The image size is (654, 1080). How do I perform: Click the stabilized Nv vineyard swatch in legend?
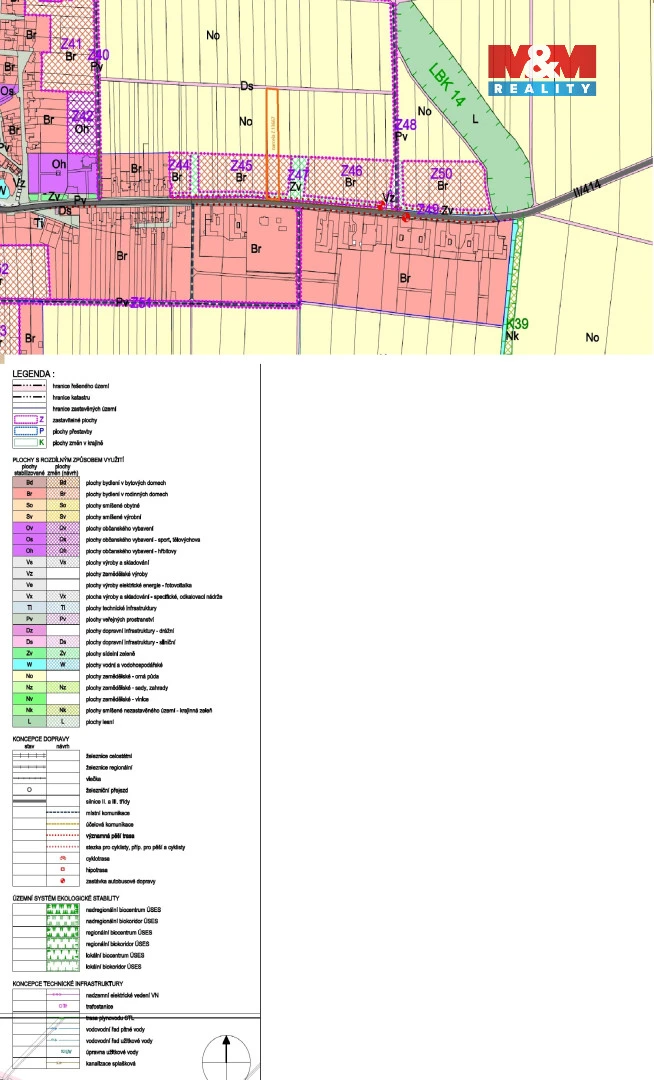30,698
